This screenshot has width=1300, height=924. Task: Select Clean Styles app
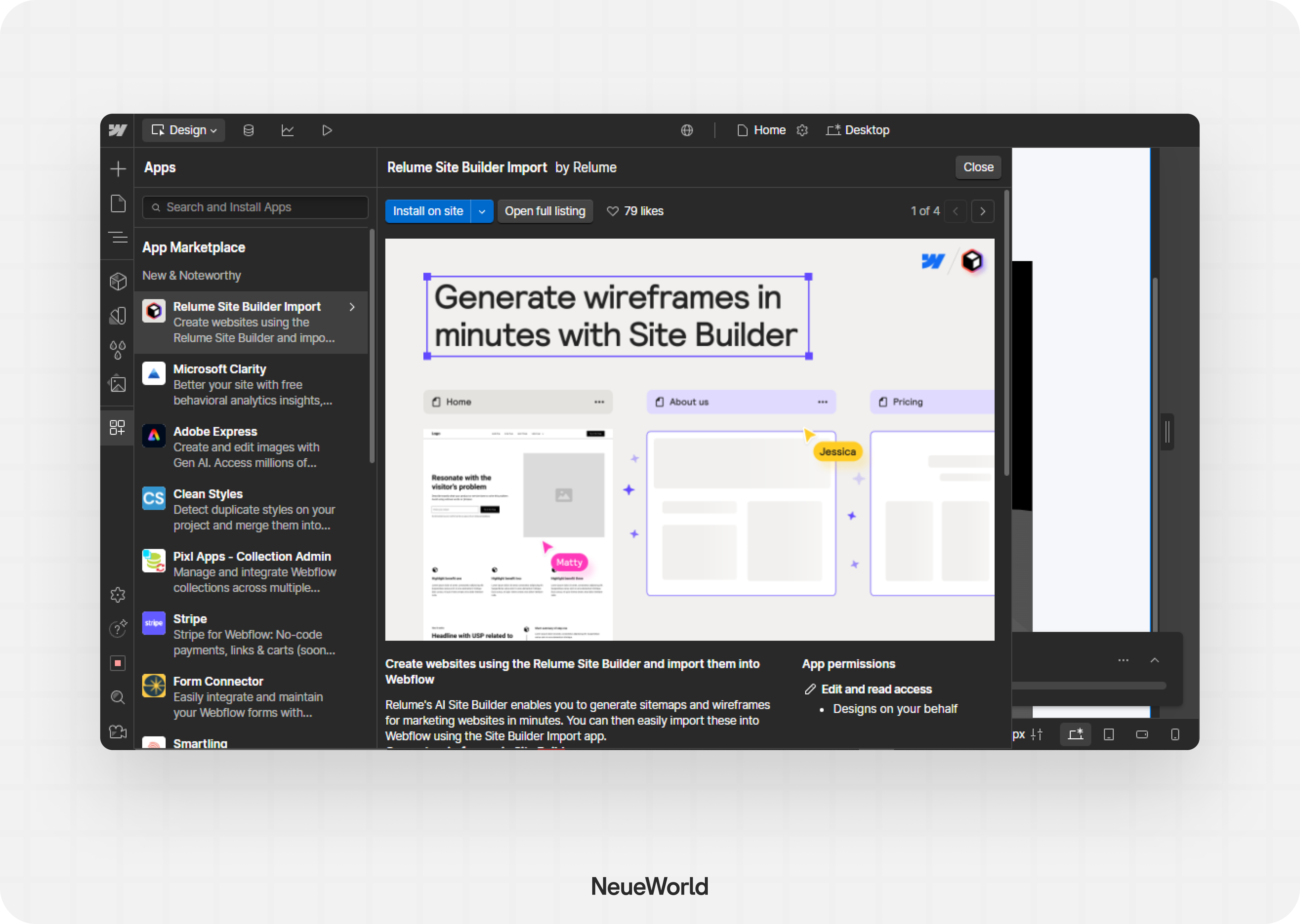click(x=251, y=510)
